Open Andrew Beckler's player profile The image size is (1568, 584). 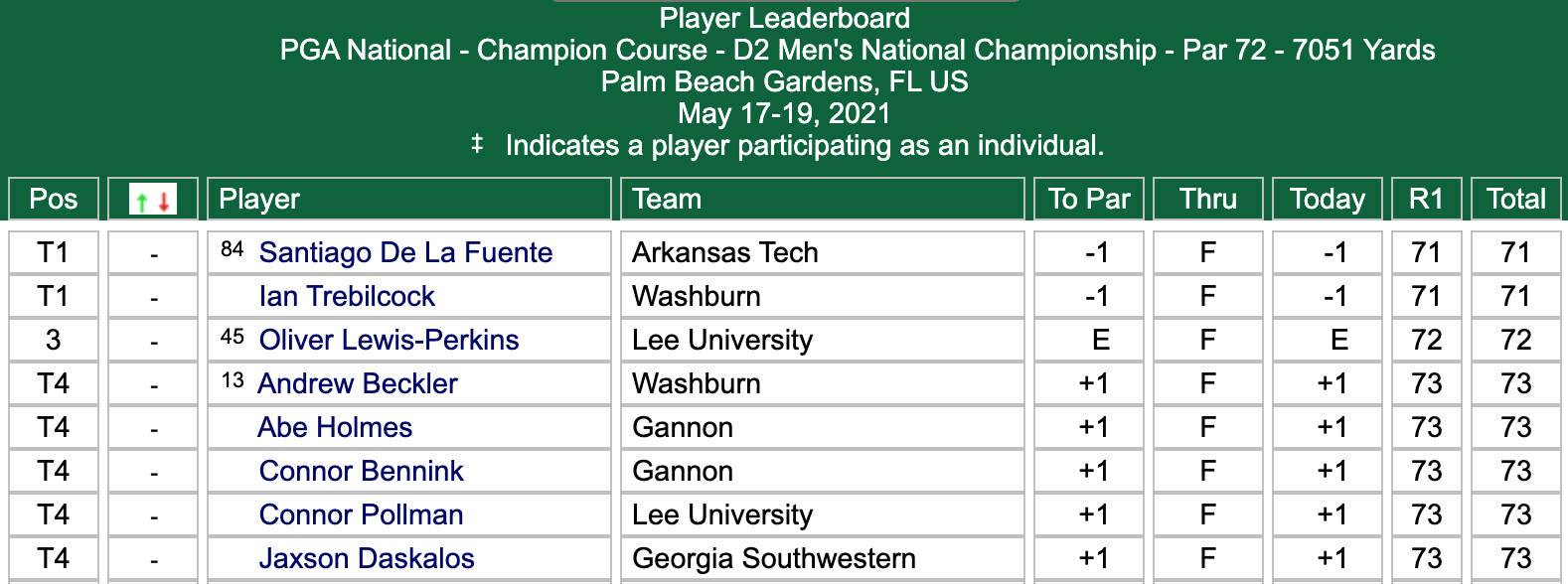[357, 383]
